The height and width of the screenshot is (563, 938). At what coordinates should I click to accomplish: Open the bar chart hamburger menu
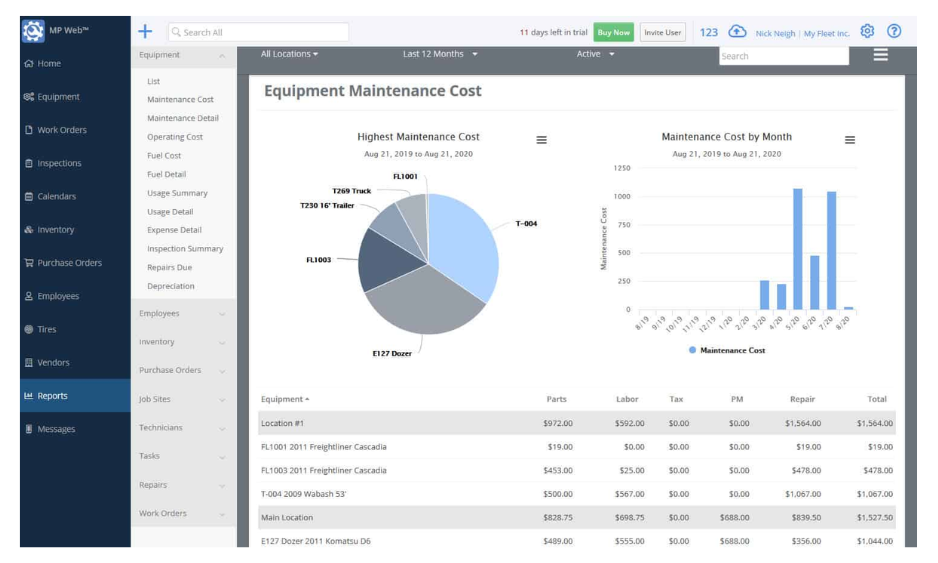point(849,140)
